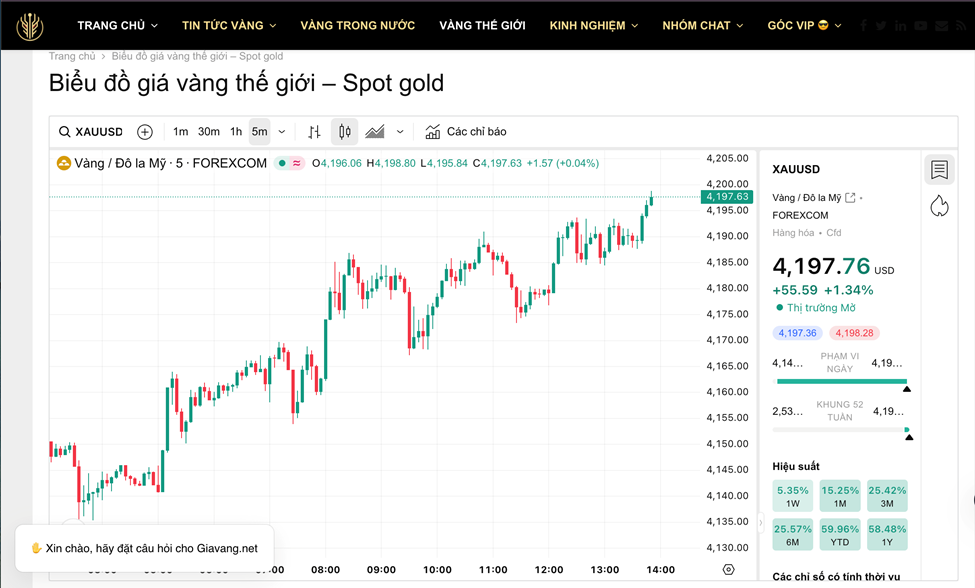Click the Trang chủ breadcrumb link

[x=72, y=56]
